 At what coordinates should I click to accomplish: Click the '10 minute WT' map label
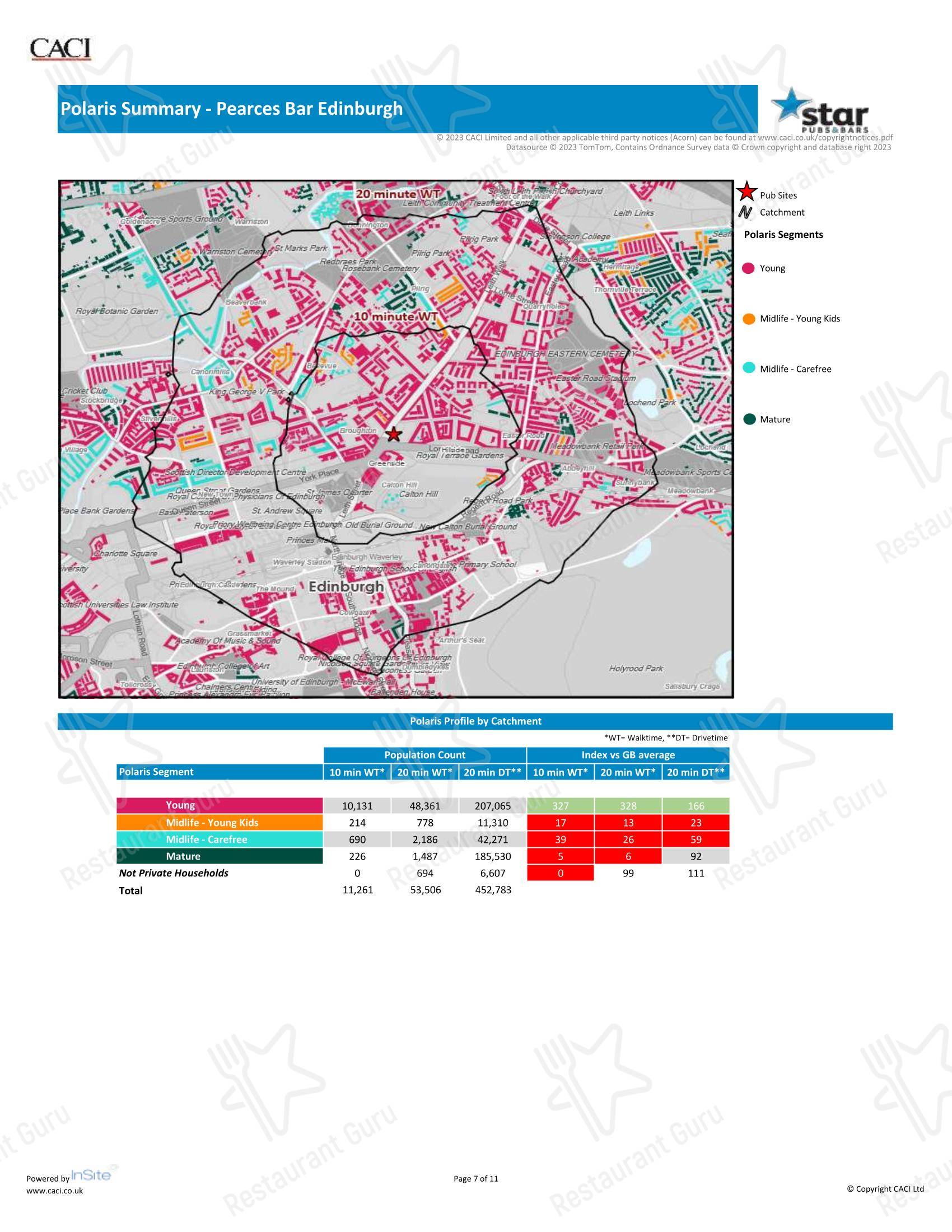coord(395,317)
